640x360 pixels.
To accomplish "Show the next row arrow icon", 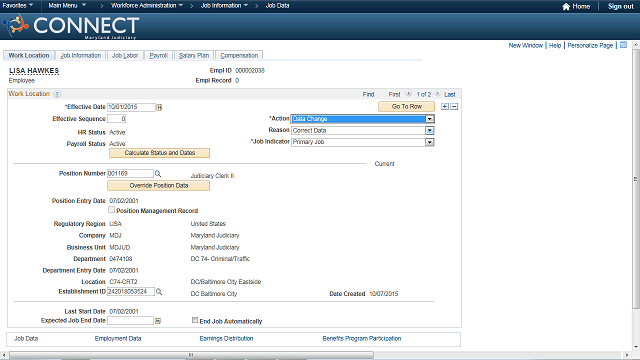I will point(438,94).
